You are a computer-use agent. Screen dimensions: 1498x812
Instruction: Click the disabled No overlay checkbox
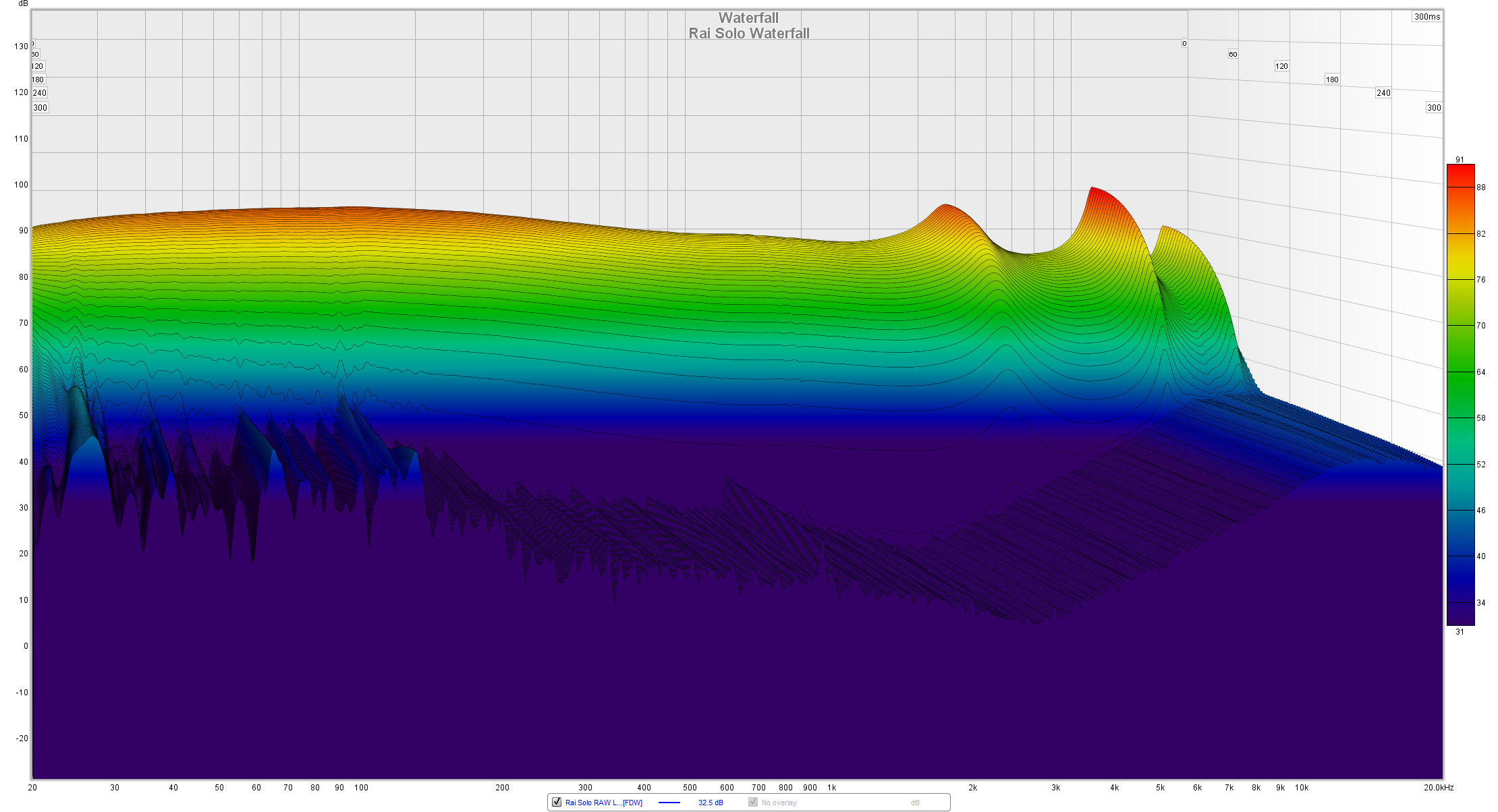pyautogui.click(x=753, y=802)
